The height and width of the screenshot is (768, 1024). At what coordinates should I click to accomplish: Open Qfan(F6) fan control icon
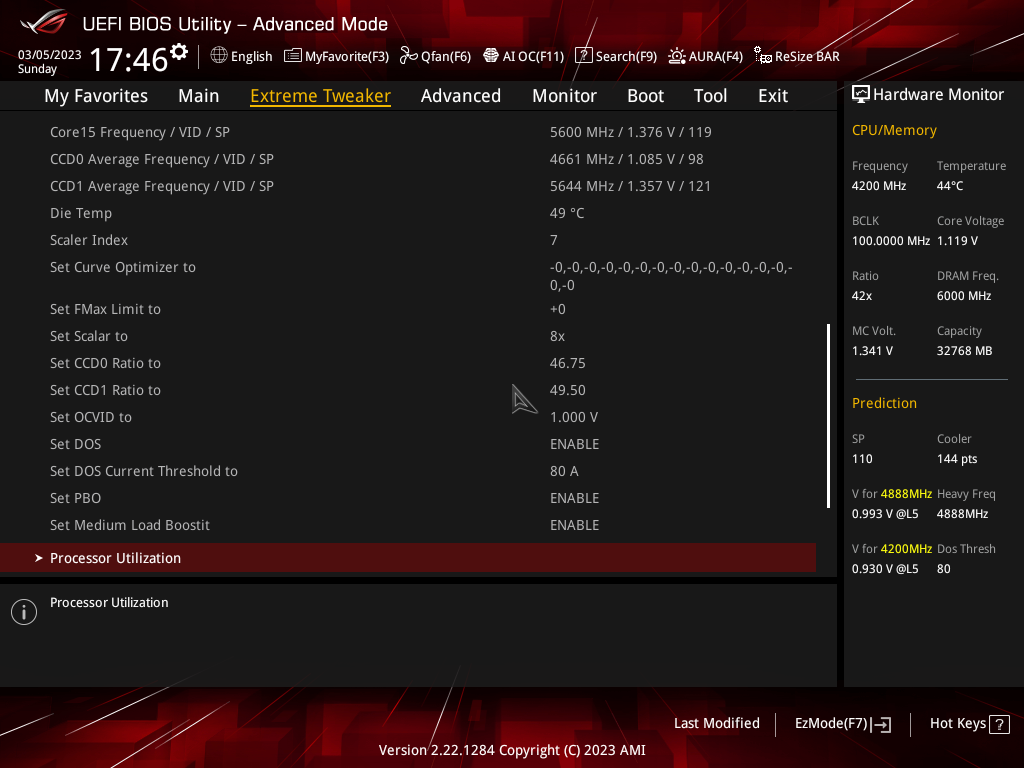coord(408,56)
